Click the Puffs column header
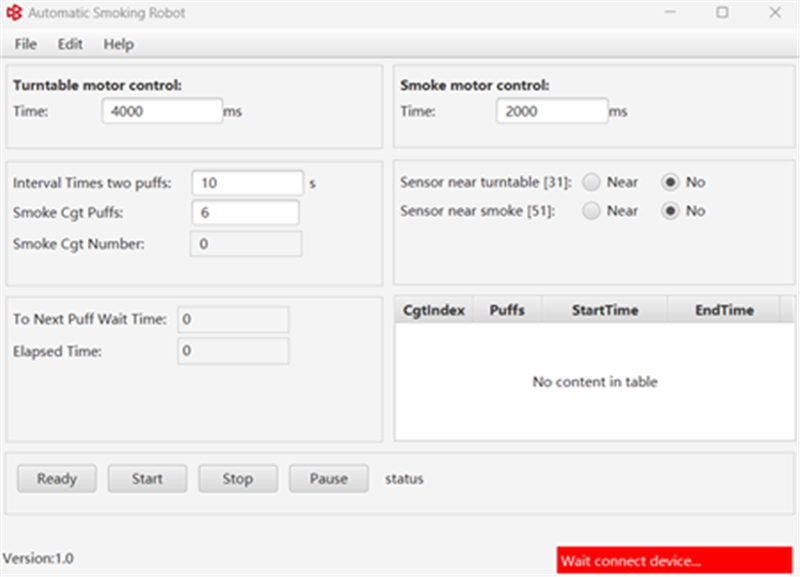The height and width of the screenshot is (577, 800). 507,310
